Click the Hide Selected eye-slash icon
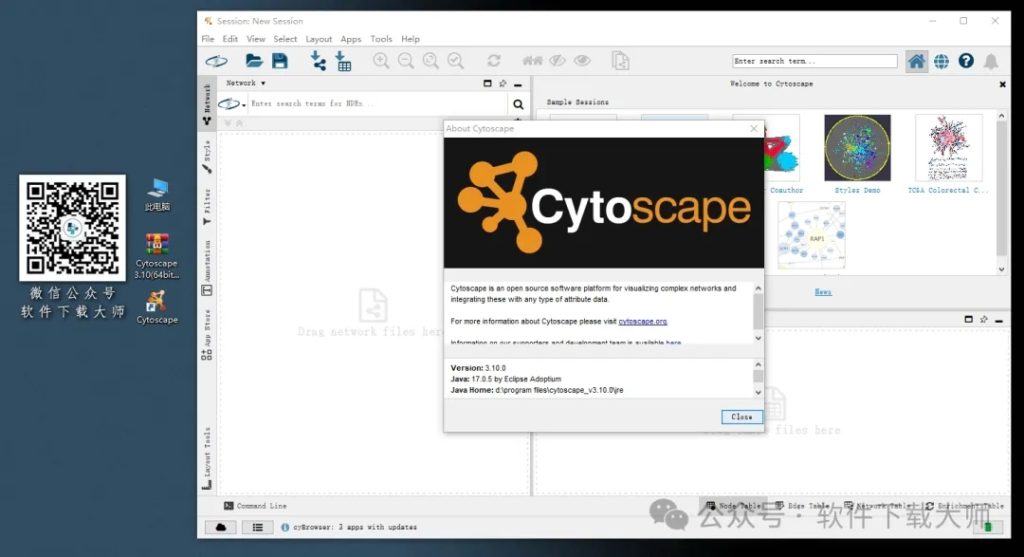The image size is (1024, 557). click(557, 61)
